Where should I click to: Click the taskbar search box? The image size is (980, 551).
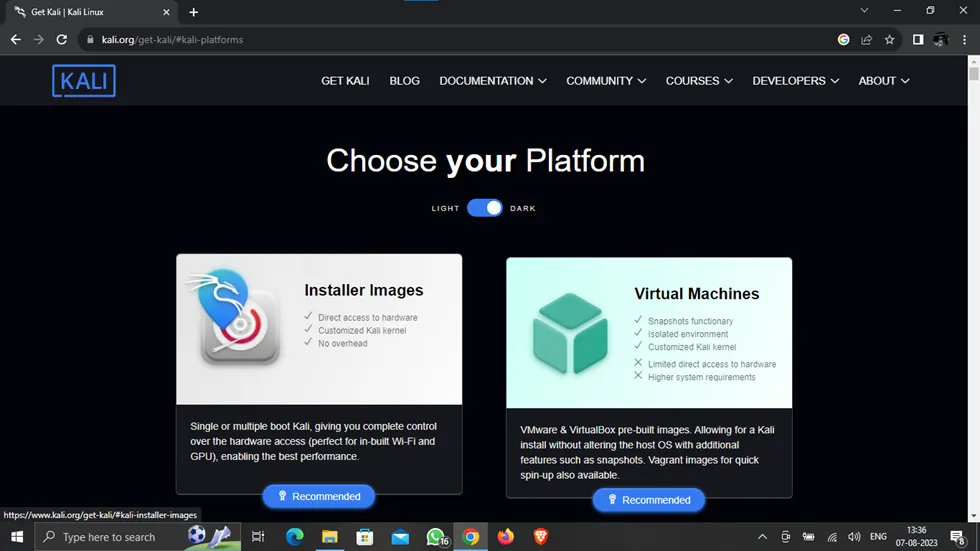[x=138, y=537]
